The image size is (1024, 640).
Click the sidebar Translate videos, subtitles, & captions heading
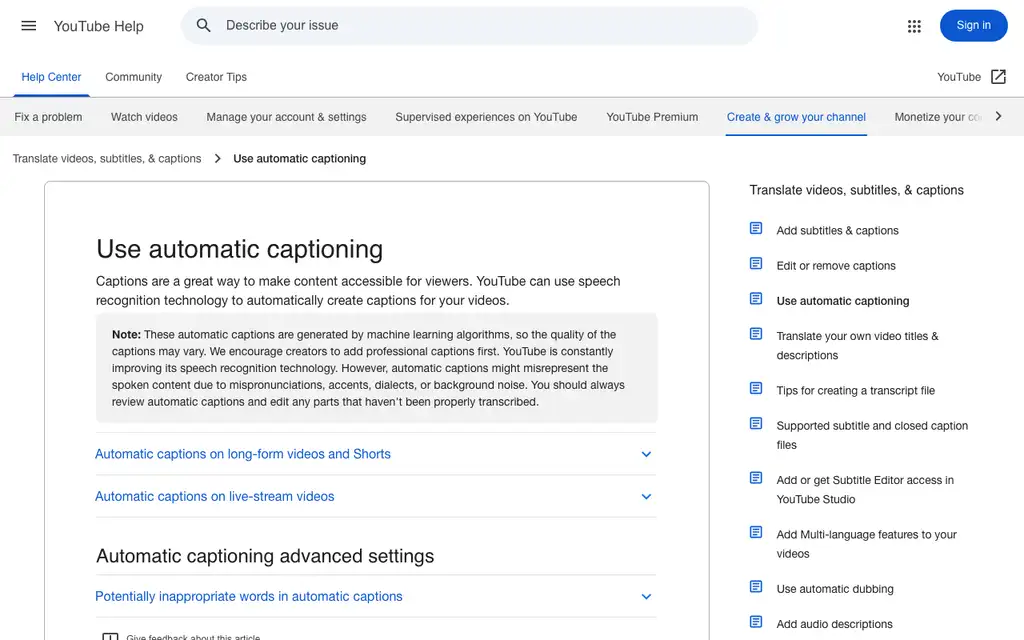(x=856, y=190)
